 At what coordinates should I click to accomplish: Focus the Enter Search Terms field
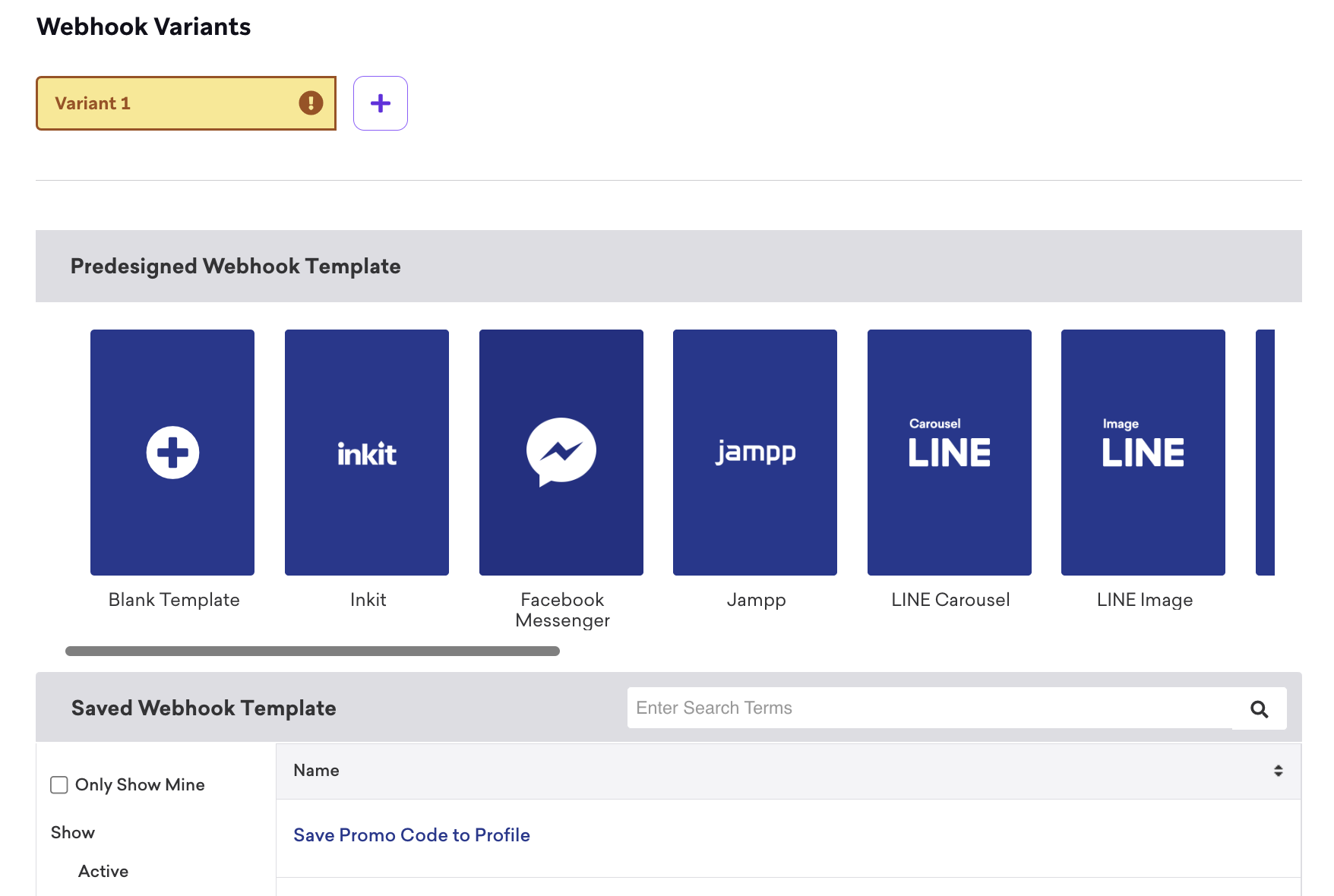pos(928,708)
